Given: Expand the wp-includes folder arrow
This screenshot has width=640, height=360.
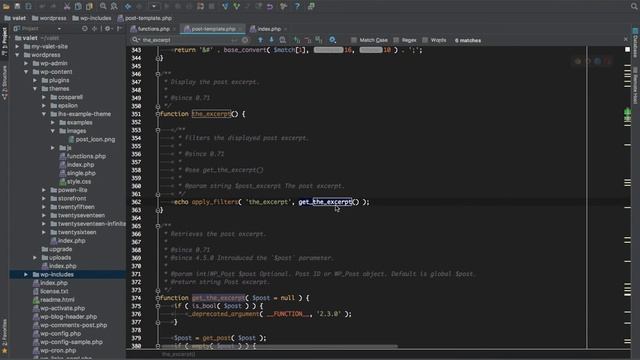Looking at the screenshot, I should [x=26, y=274].
